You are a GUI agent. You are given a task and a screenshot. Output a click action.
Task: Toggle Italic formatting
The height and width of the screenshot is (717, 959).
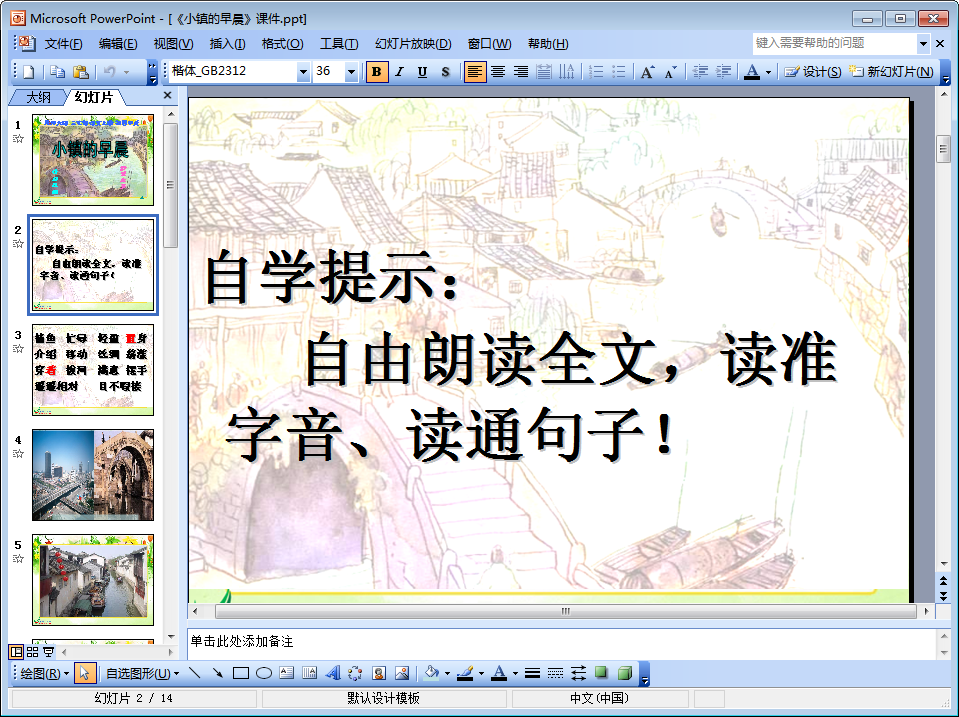399,72
